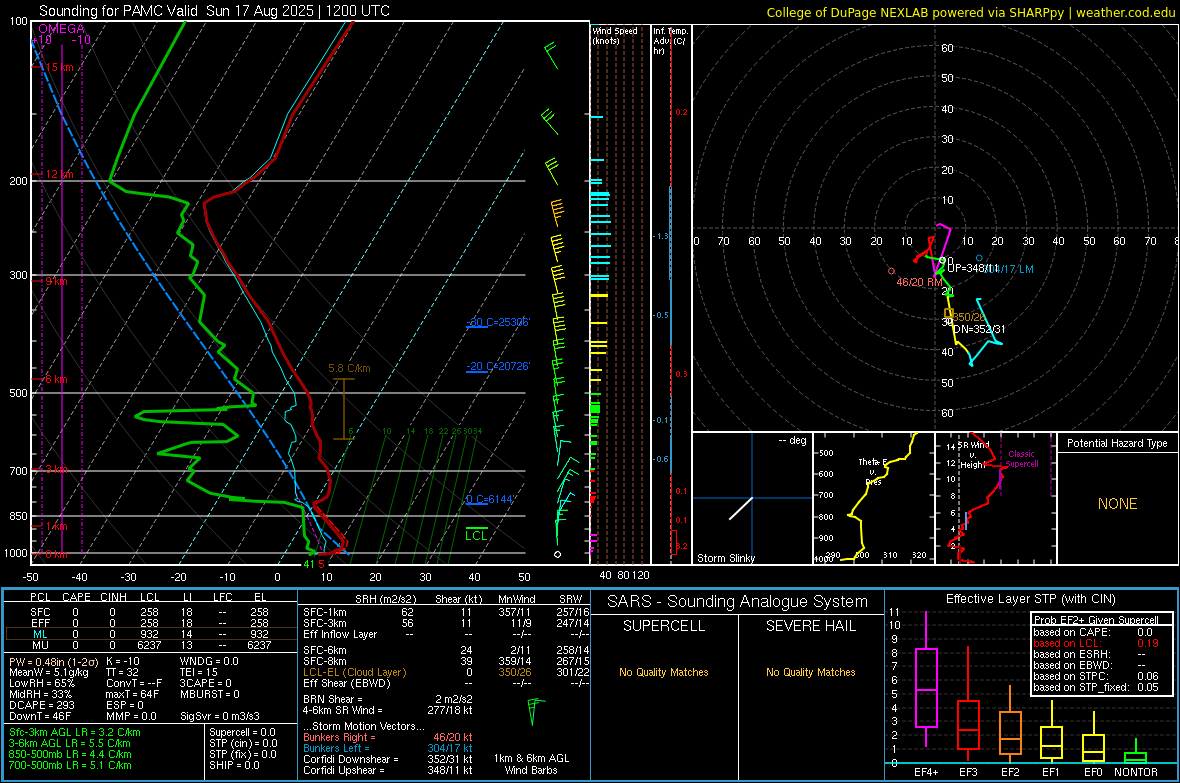Click the maxT = 64F value
This screenshot has height=783, width=1180.
pos(132,694)
